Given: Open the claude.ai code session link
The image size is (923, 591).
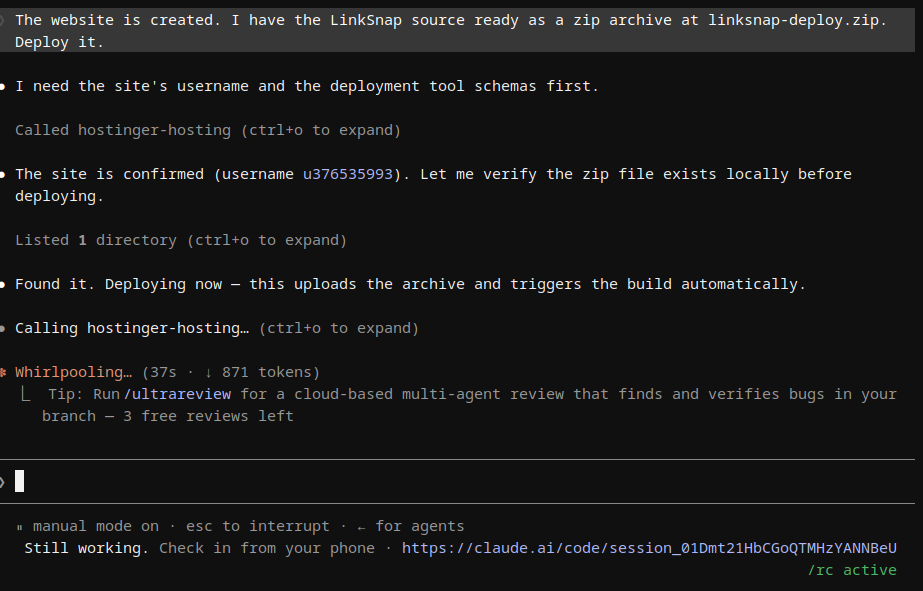Looking at the screenshot, I should pyautogui.click(x=649, y=548).
